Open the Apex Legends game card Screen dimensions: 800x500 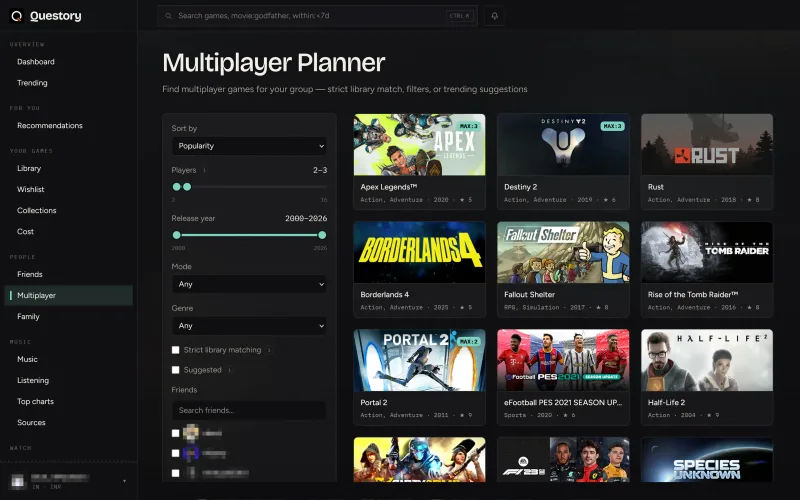[419, 162]
